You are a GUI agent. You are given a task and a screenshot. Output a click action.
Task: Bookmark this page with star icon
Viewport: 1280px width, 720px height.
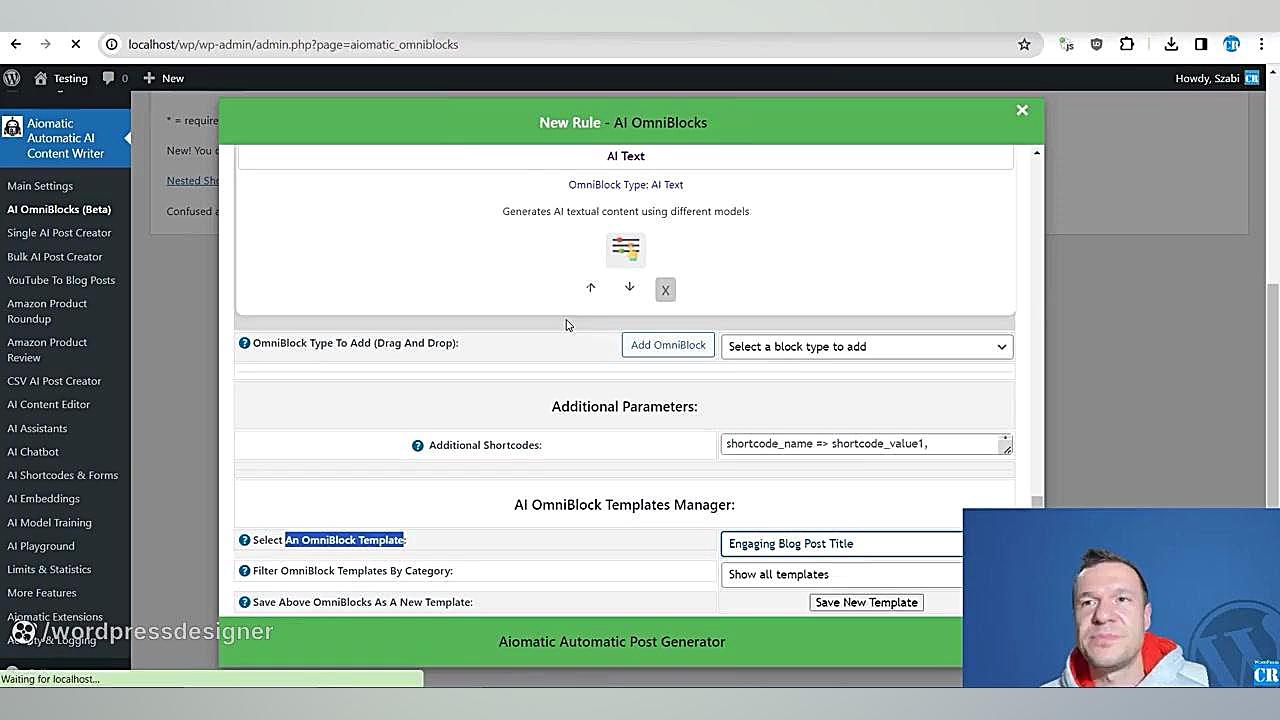point(1024,44)
